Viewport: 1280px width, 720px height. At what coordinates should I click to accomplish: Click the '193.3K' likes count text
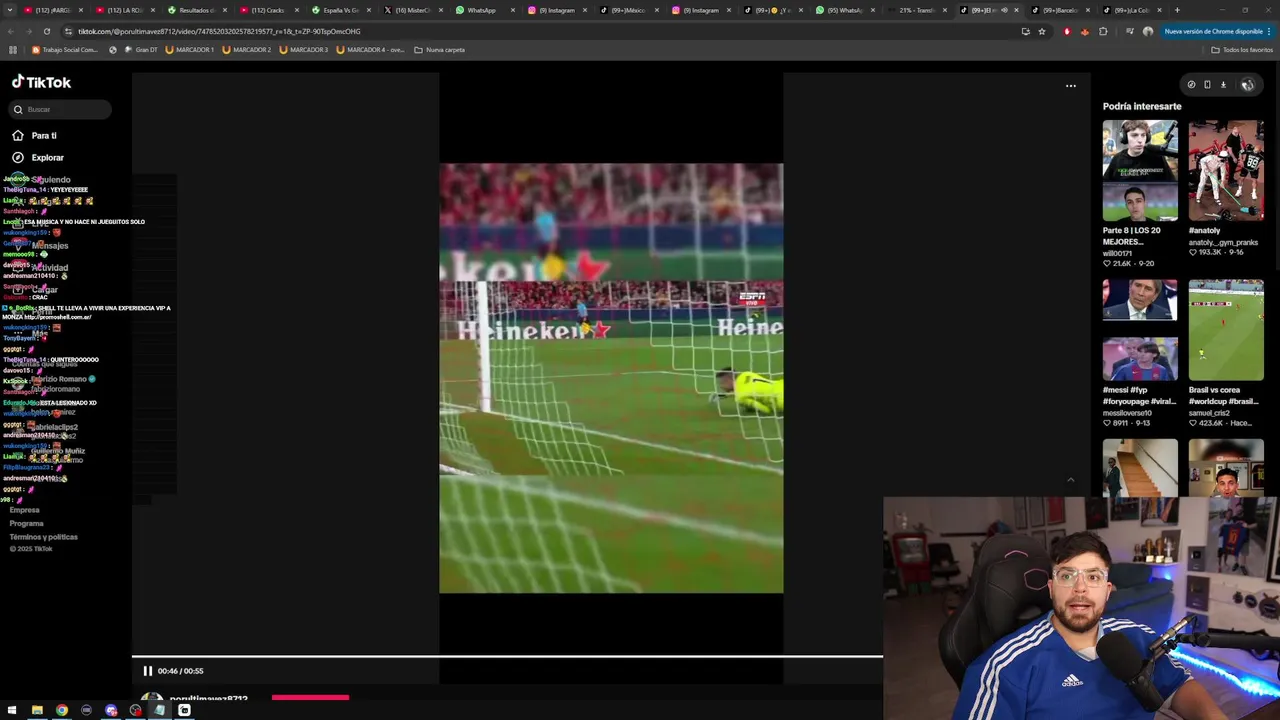point(1209,252)
